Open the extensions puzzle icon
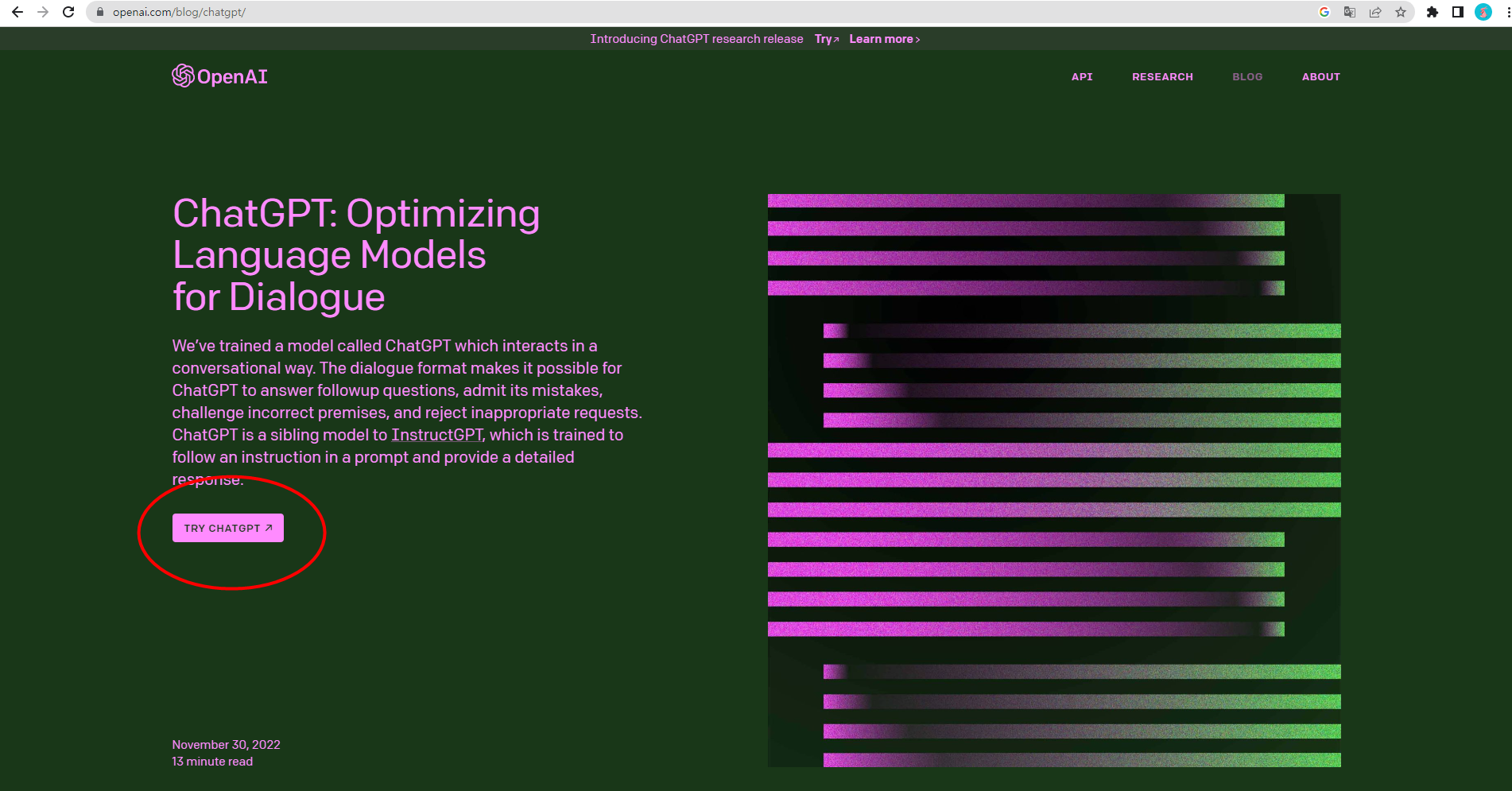 (x=1433, y=12)
